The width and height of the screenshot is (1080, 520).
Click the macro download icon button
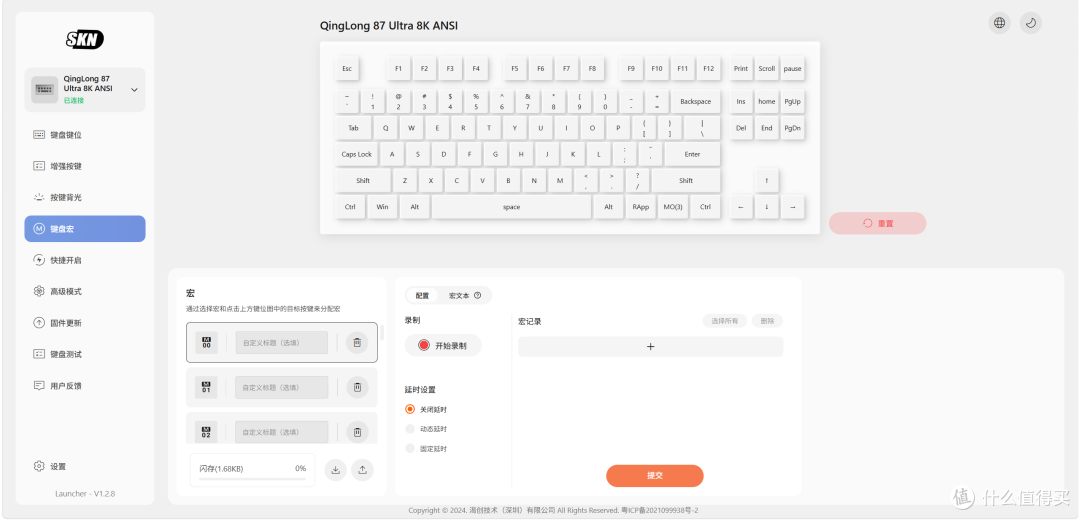pos(335,470)
